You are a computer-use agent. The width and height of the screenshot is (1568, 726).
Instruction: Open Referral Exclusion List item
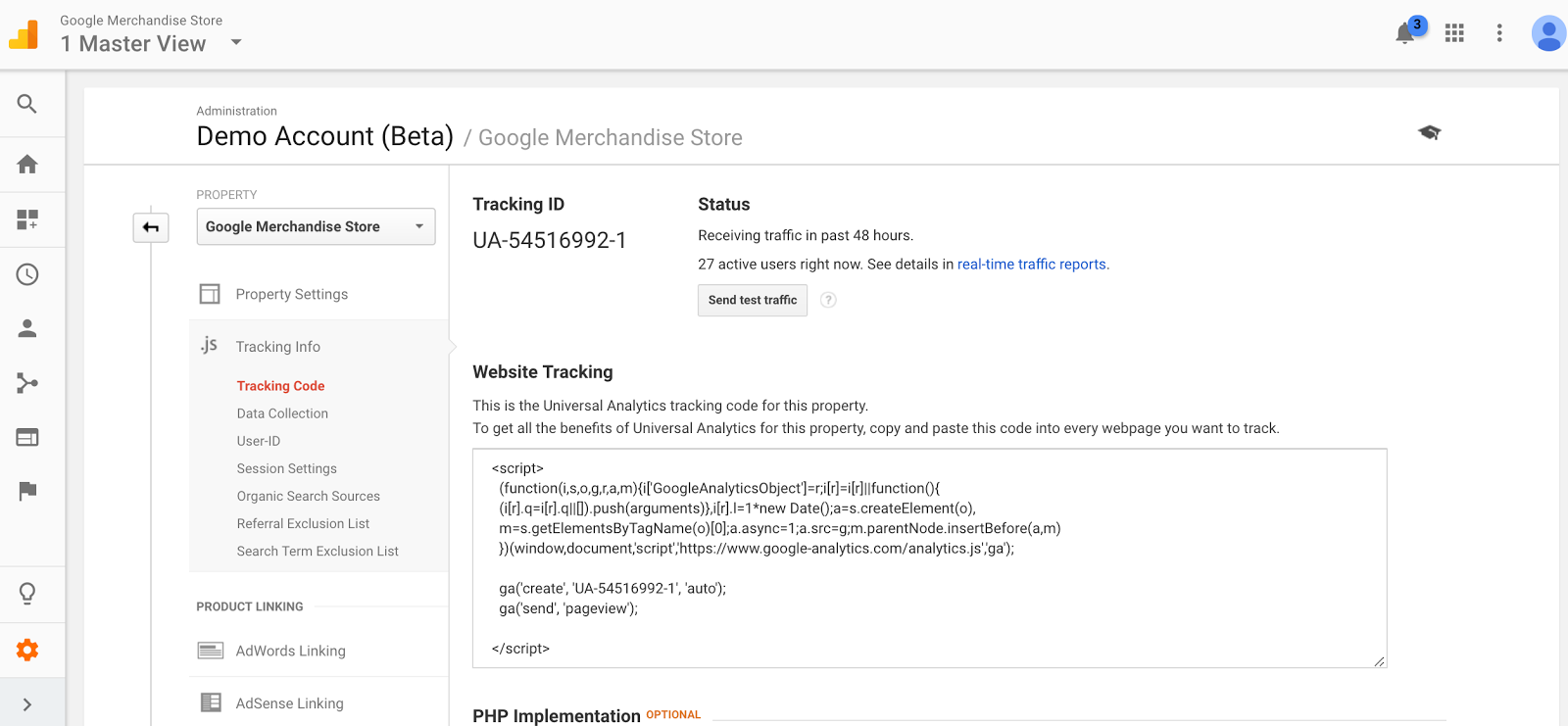303,523
